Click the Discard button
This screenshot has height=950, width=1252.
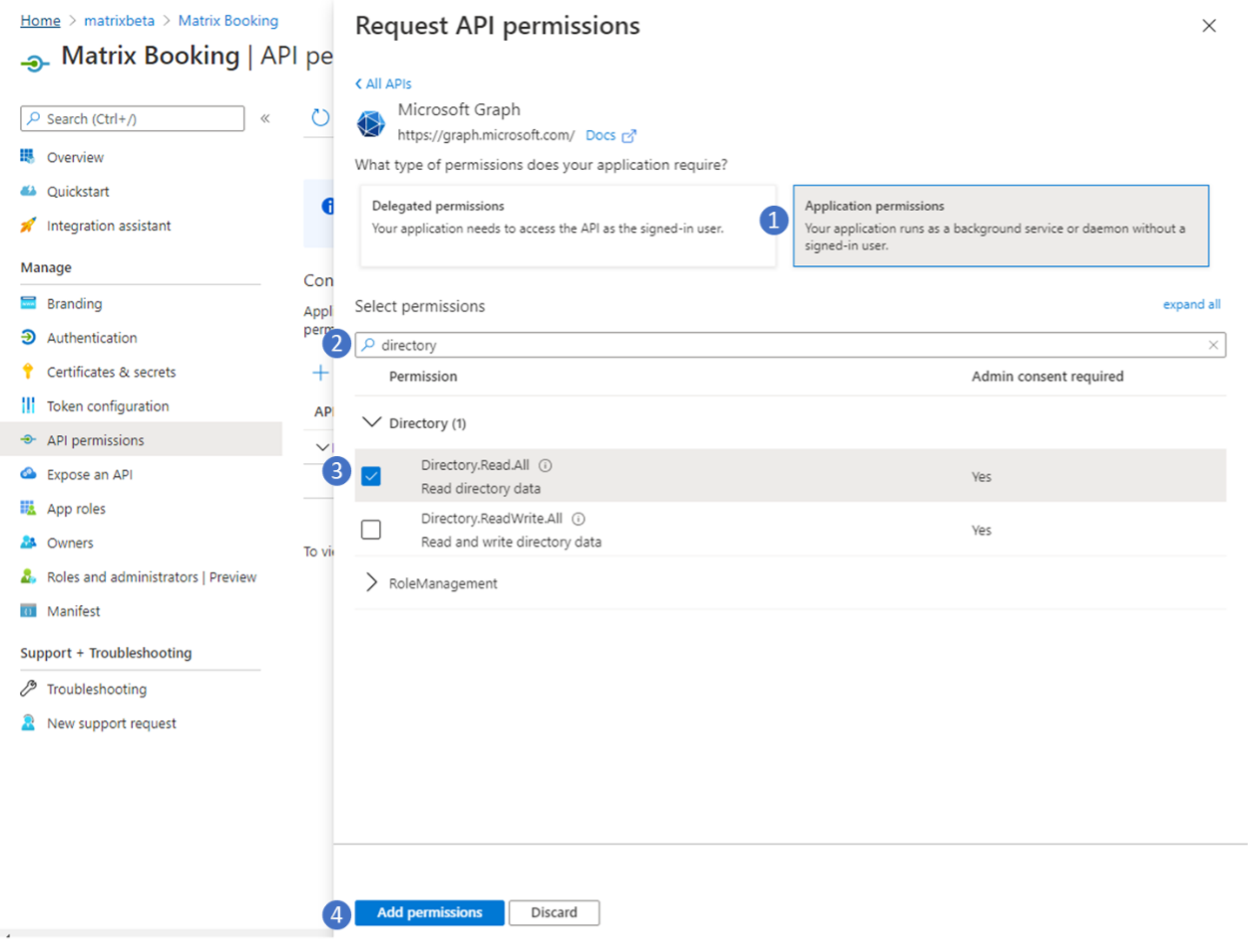click(554, 913)
